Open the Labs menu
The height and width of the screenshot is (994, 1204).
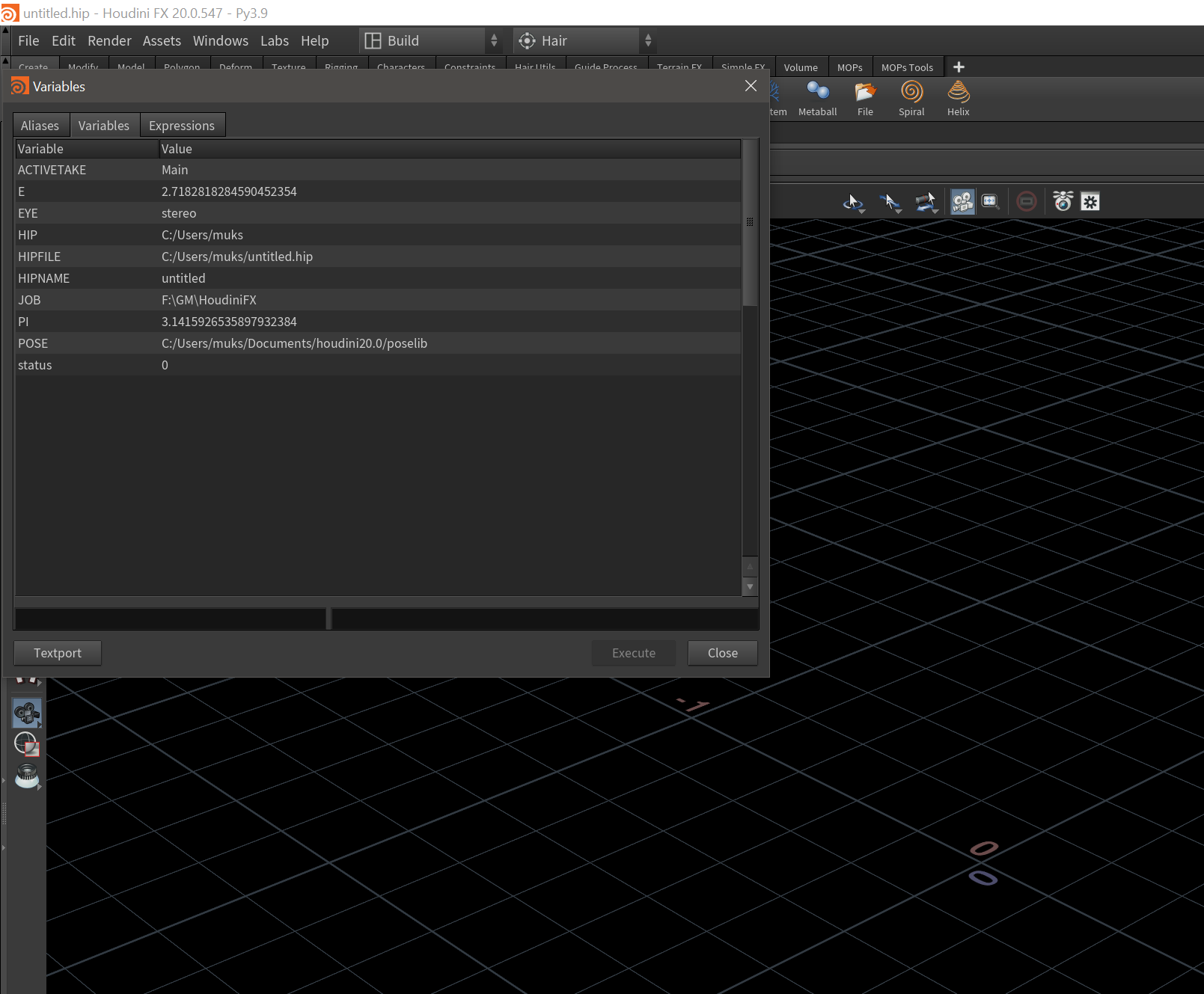(275, 41)
